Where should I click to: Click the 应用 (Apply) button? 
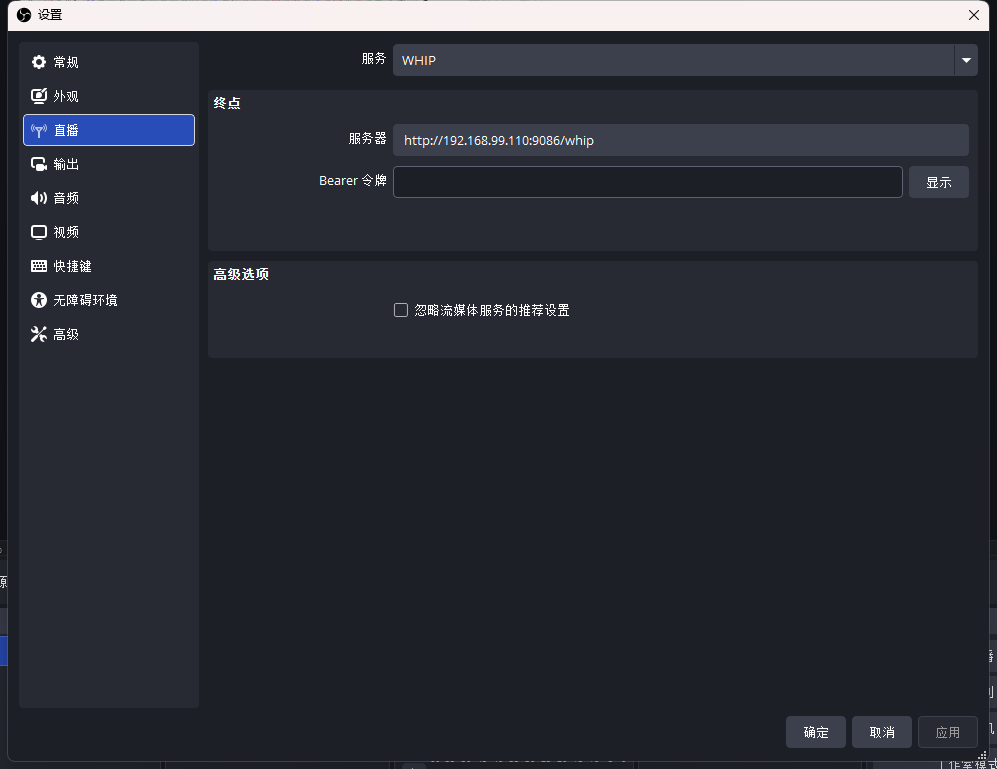coord(947,731)
